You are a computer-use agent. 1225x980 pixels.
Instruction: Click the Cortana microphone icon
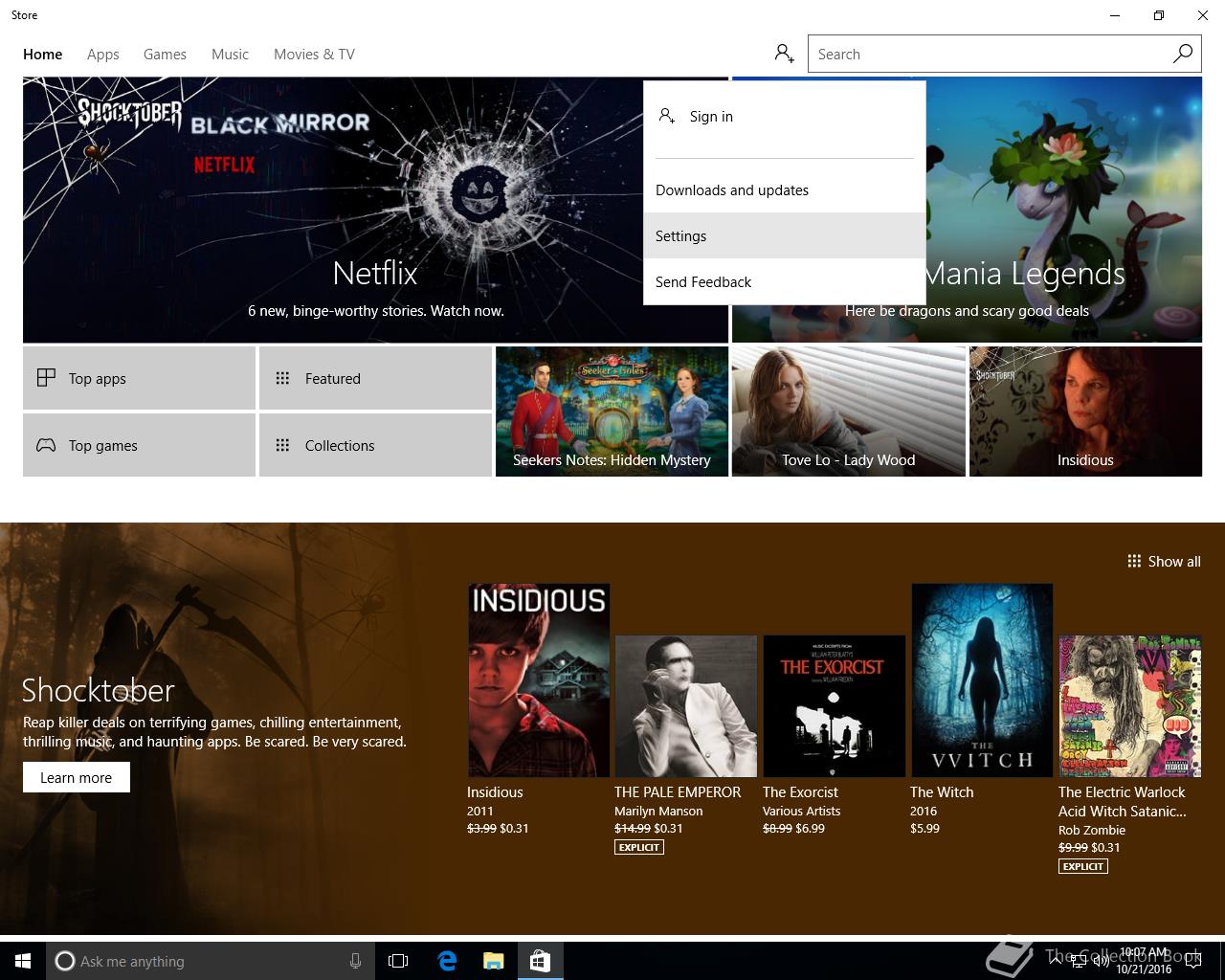point(355,961)
